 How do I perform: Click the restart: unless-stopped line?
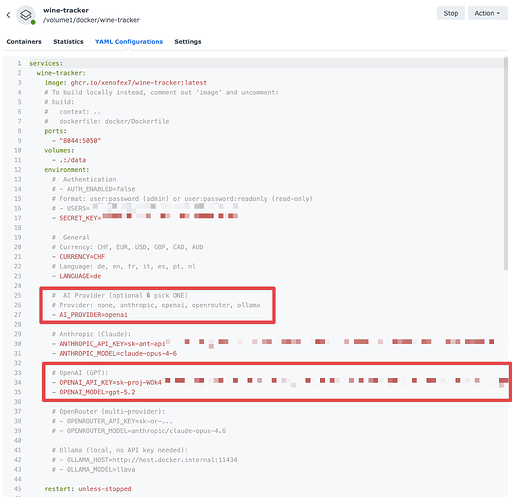point(88,489)
